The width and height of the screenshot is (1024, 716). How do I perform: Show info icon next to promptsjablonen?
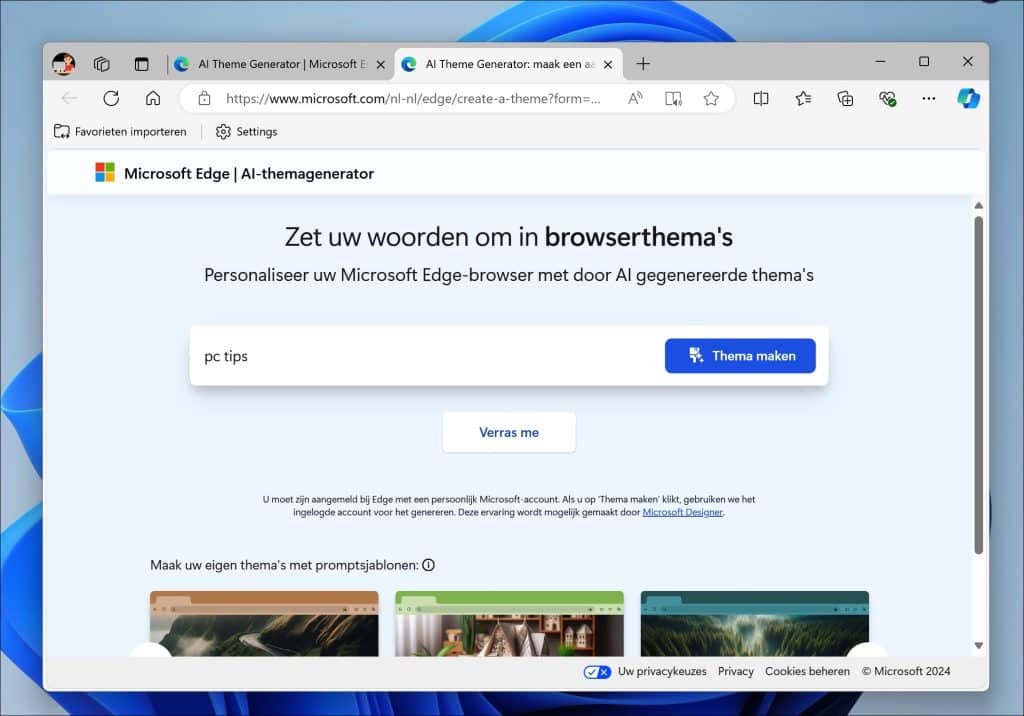pyautogui.click(x=428, y=565)
